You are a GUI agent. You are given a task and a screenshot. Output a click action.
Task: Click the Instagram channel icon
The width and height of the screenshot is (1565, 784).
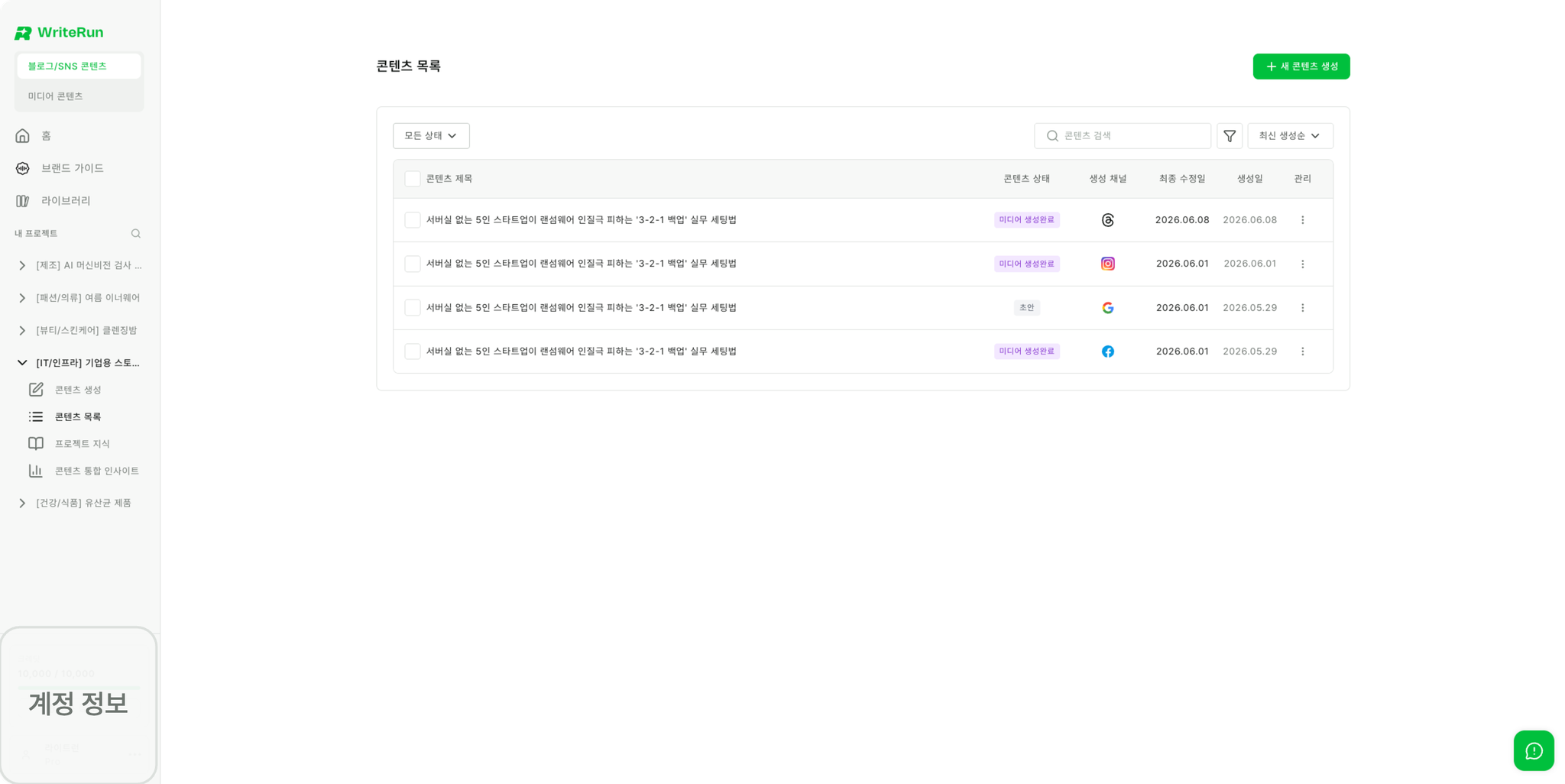tap(1108, 264)
